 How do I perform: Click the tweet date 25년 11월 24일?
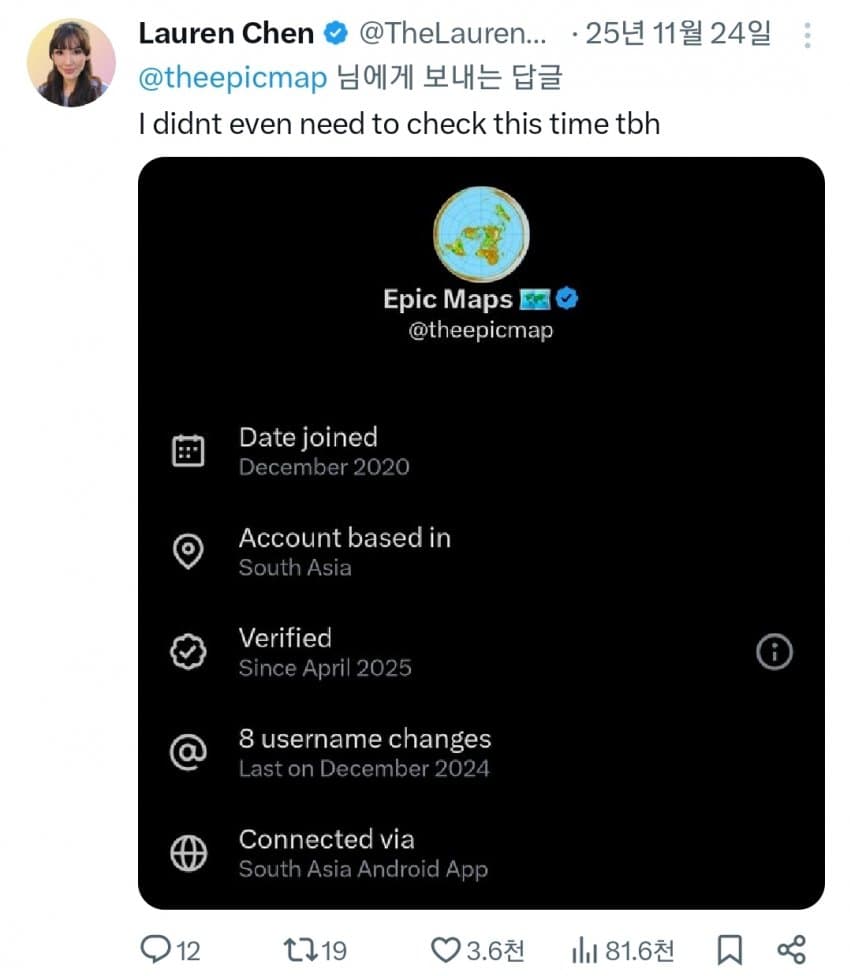click(678, 33)
